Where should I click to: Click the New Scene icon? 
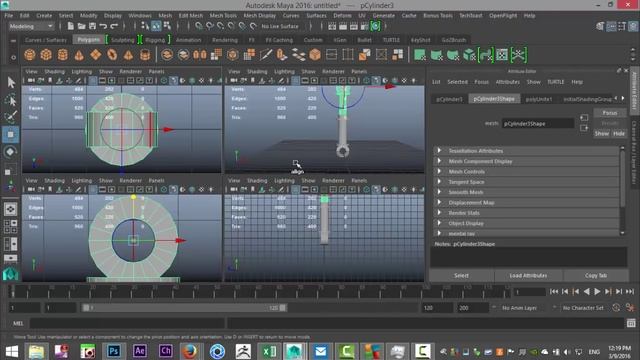tap(70, 26)
